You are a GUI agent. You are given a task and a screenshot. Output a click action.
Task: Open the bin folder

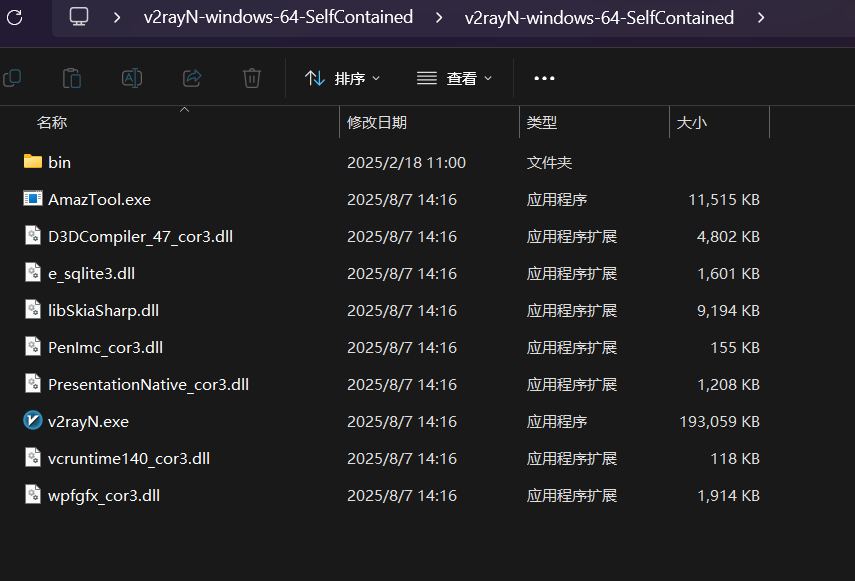59,162
